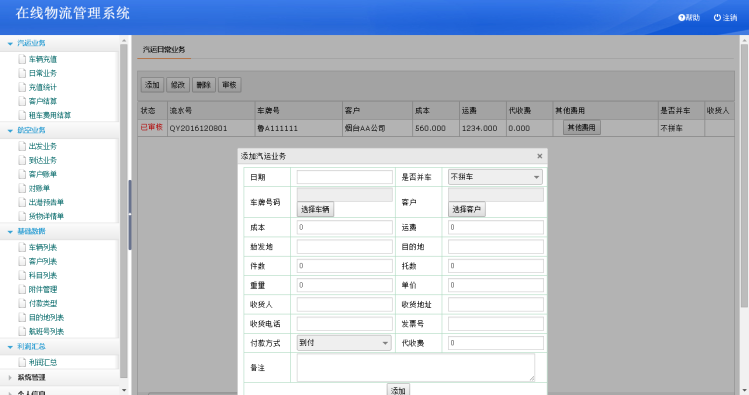Click the 审核 toolbar button
This screenshot has width=749, height=395.
click(x=229, y=85)
